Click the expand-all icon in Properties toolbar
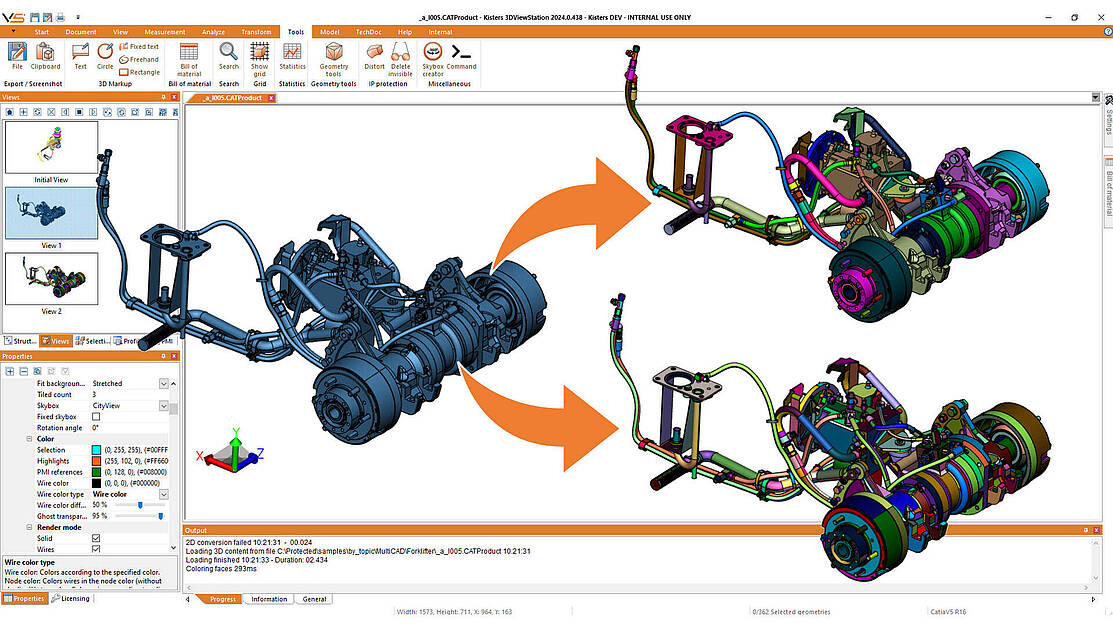 [x=9, y=371]
